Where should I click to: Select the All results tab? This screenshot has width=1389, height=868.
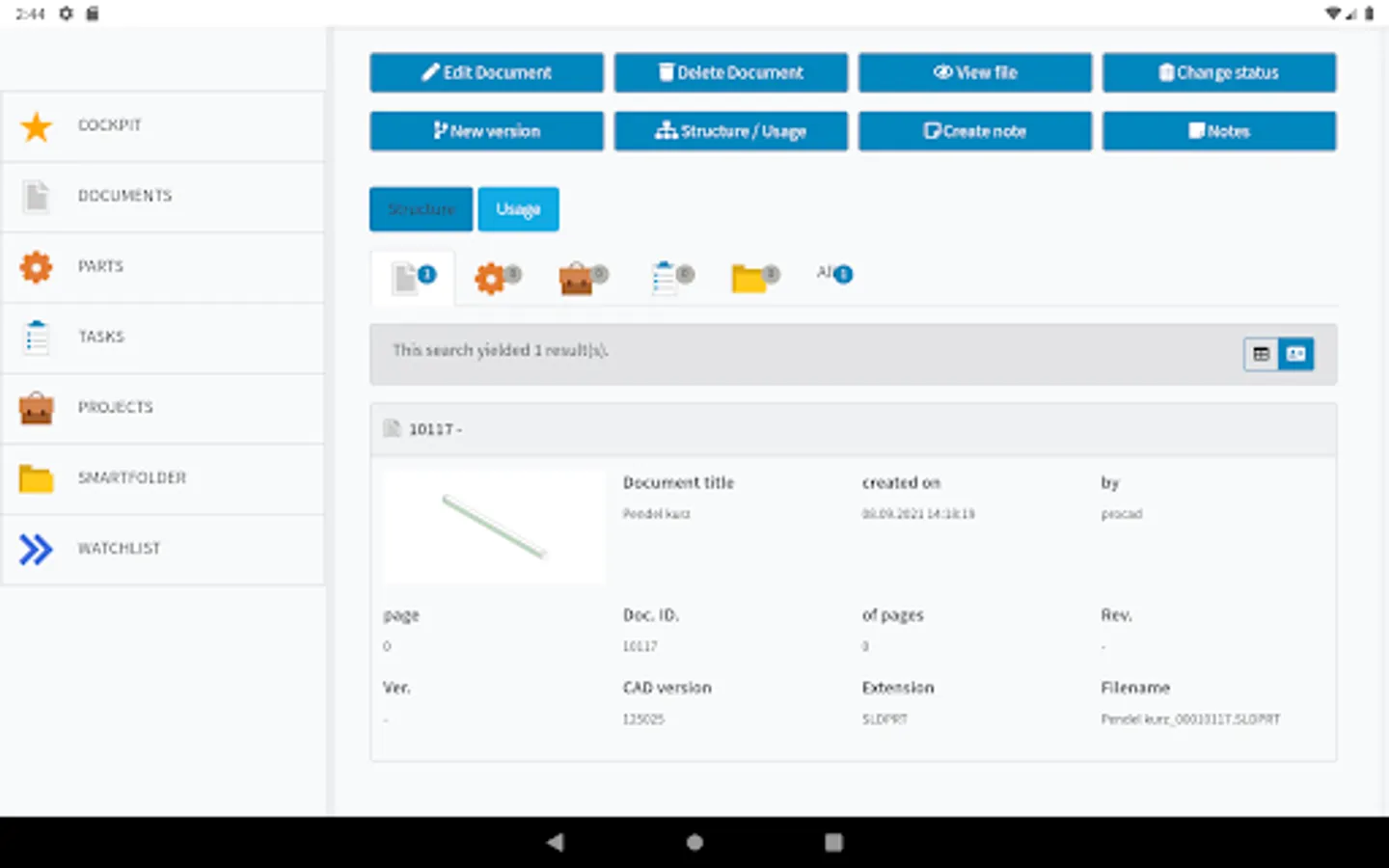(x=834, y=274)
